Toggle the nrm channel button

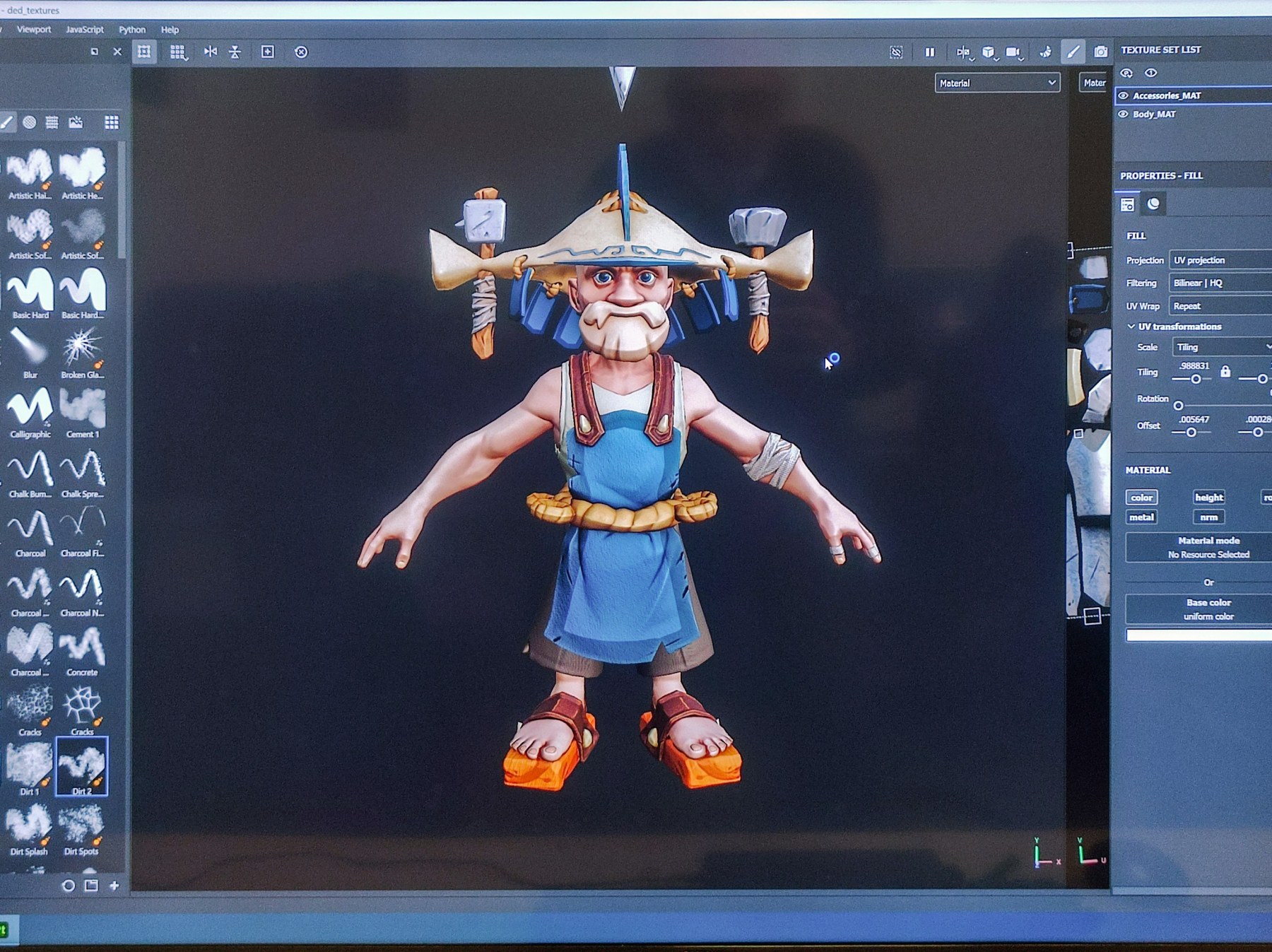coord(1209,517)
